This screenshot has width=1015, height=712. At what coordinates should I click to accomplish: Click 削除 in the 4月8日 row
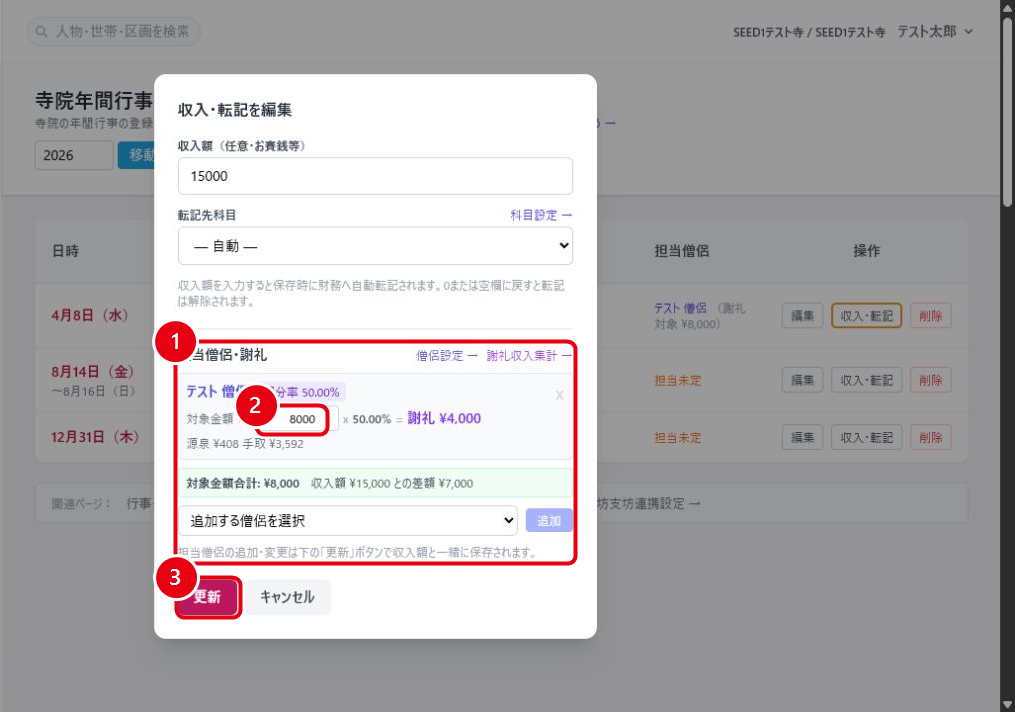930,316
